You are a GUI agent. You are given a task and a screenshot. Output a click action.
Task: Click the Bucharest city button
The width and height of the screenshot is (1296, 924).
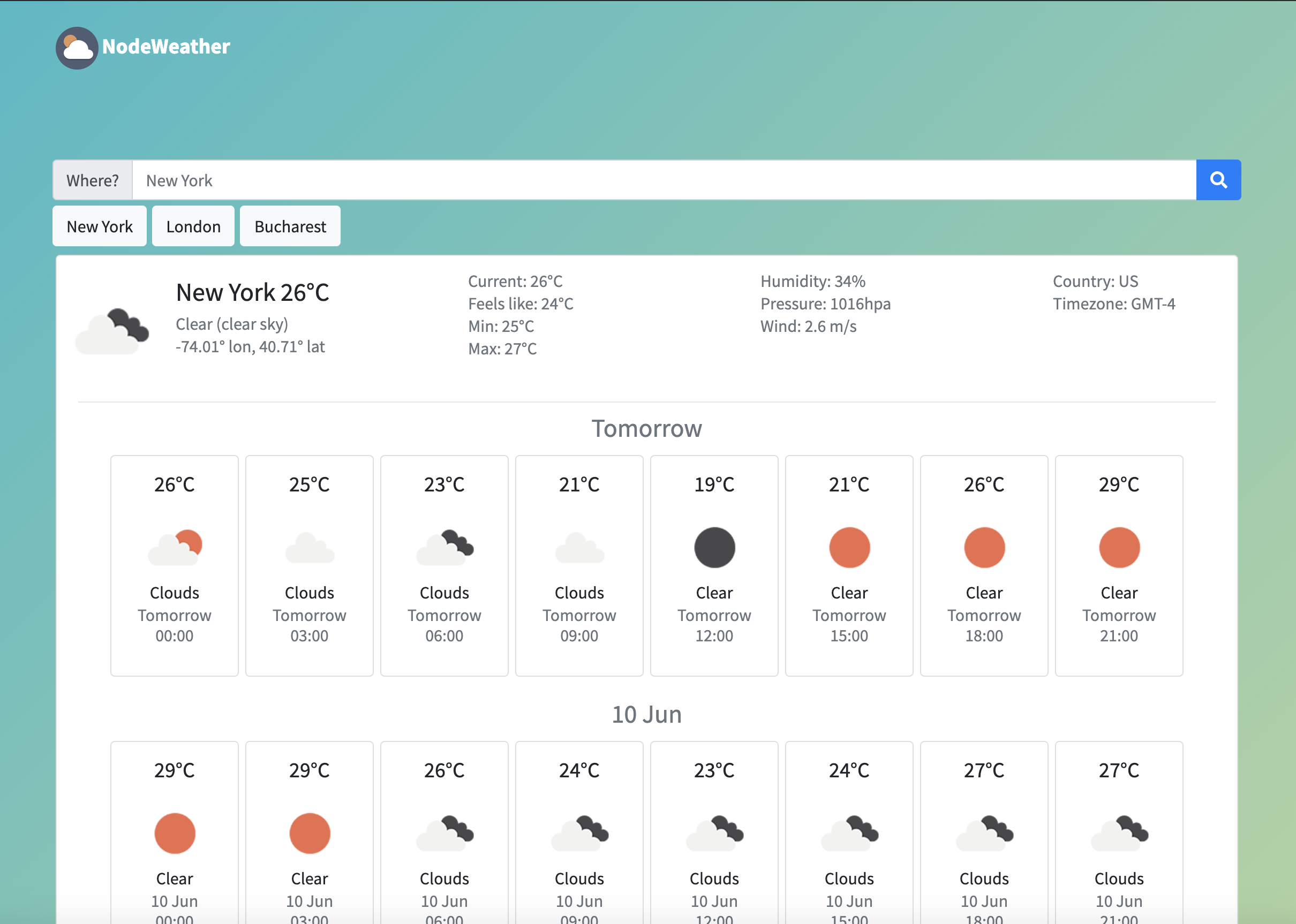pyautogui.click(x=290, y=226)
